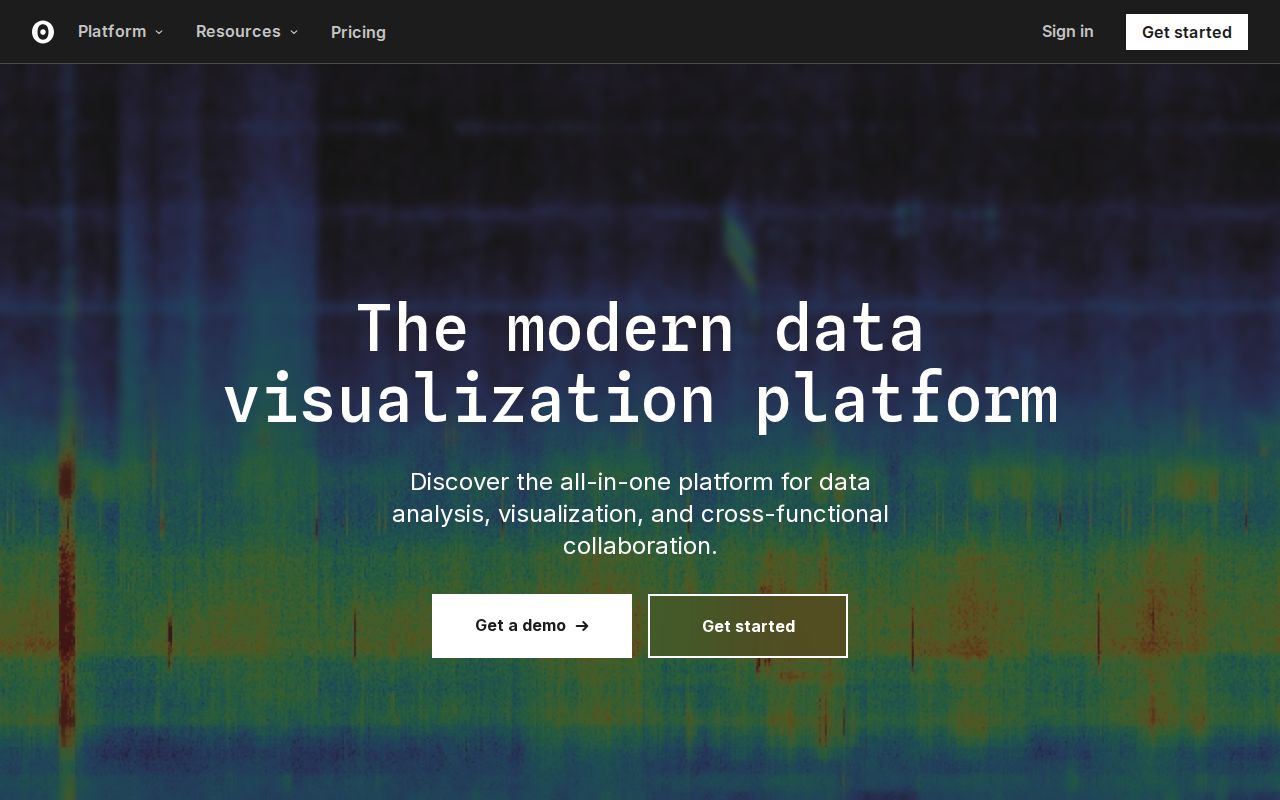This screenshot has width=1280, height=800.
Task: Open the Resources menu item
Action: [x=238, y=31]
